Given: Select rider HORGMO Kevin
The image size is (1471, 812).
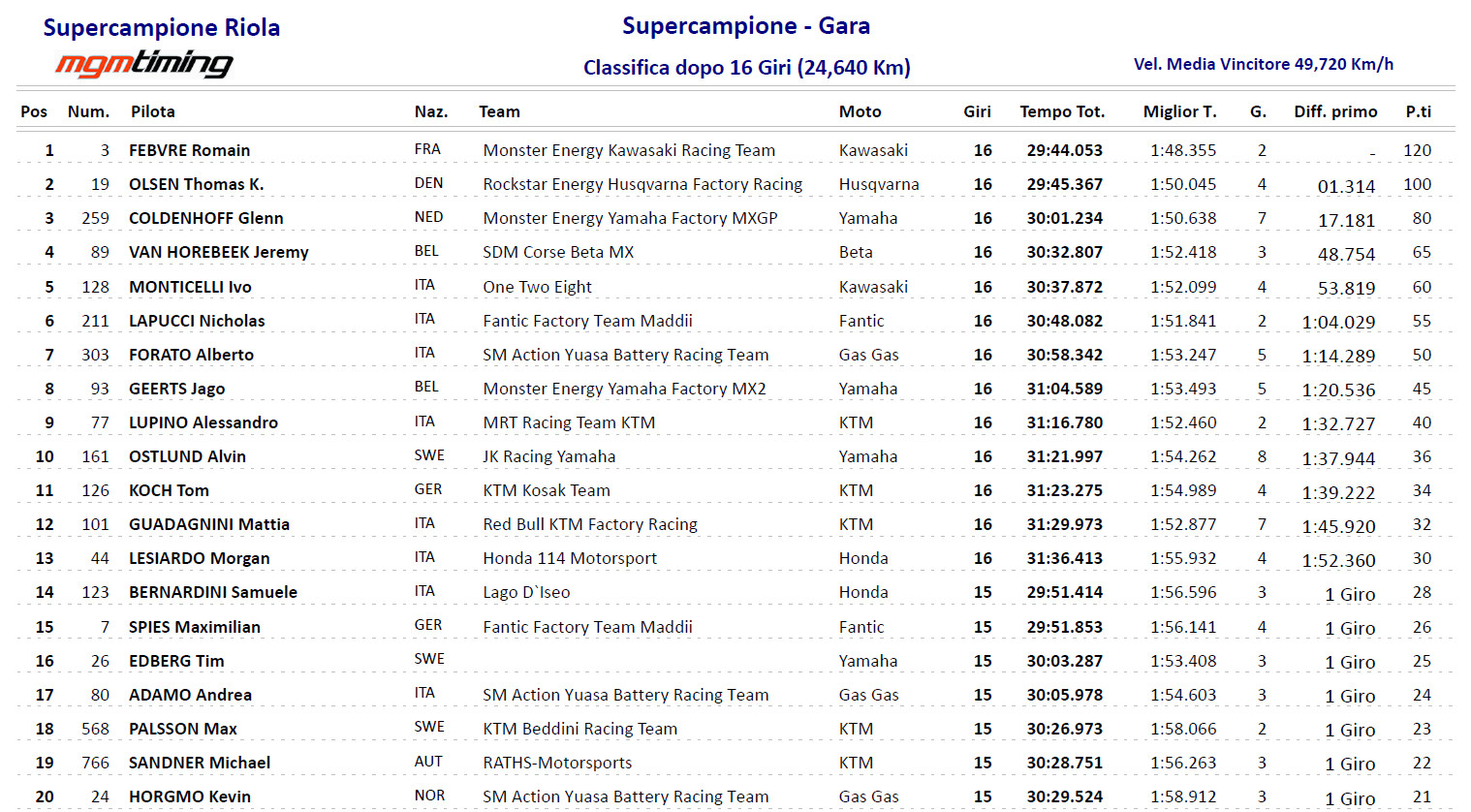Looking at the screenshot, I should pyautogui.click(x=190, y=796).
